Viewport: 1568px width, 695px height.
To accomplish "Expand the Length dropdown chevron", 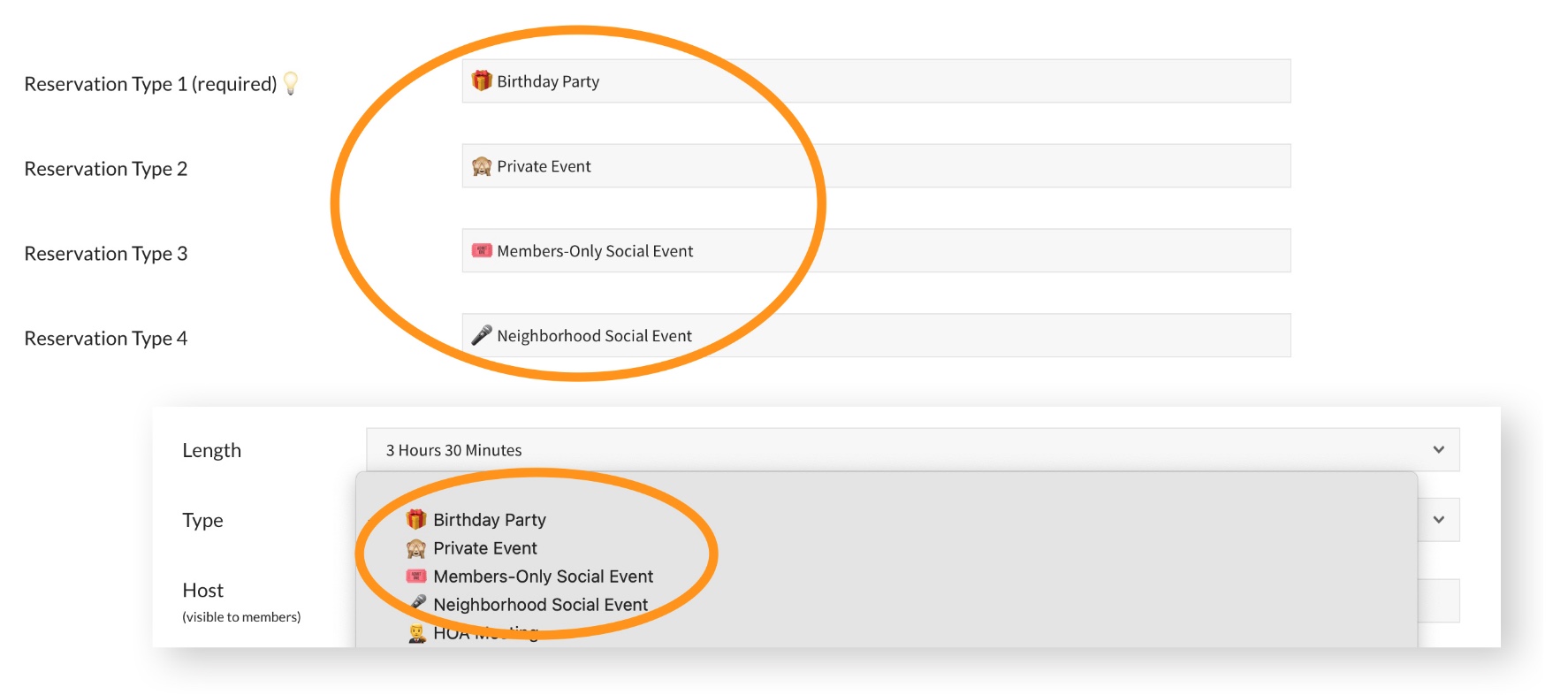I will [1438, 450].
